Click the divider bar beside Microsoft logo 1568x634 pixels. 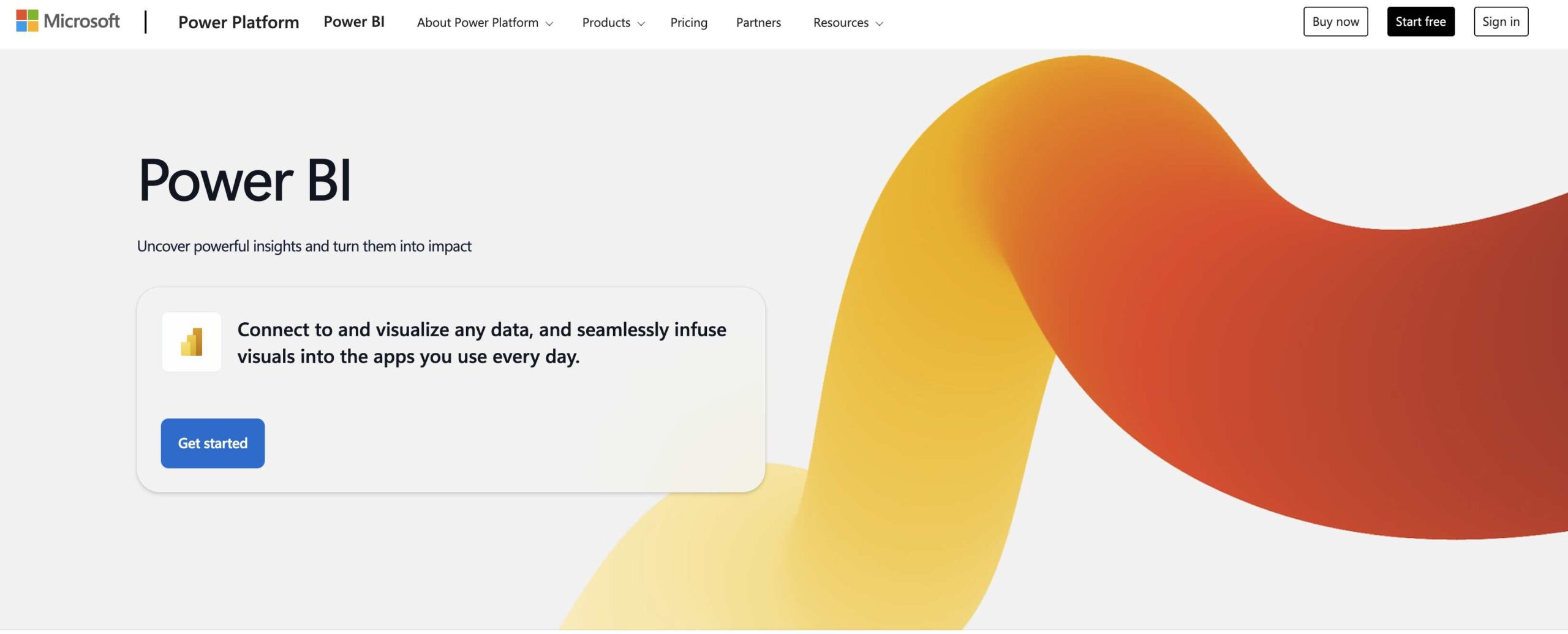146,21
